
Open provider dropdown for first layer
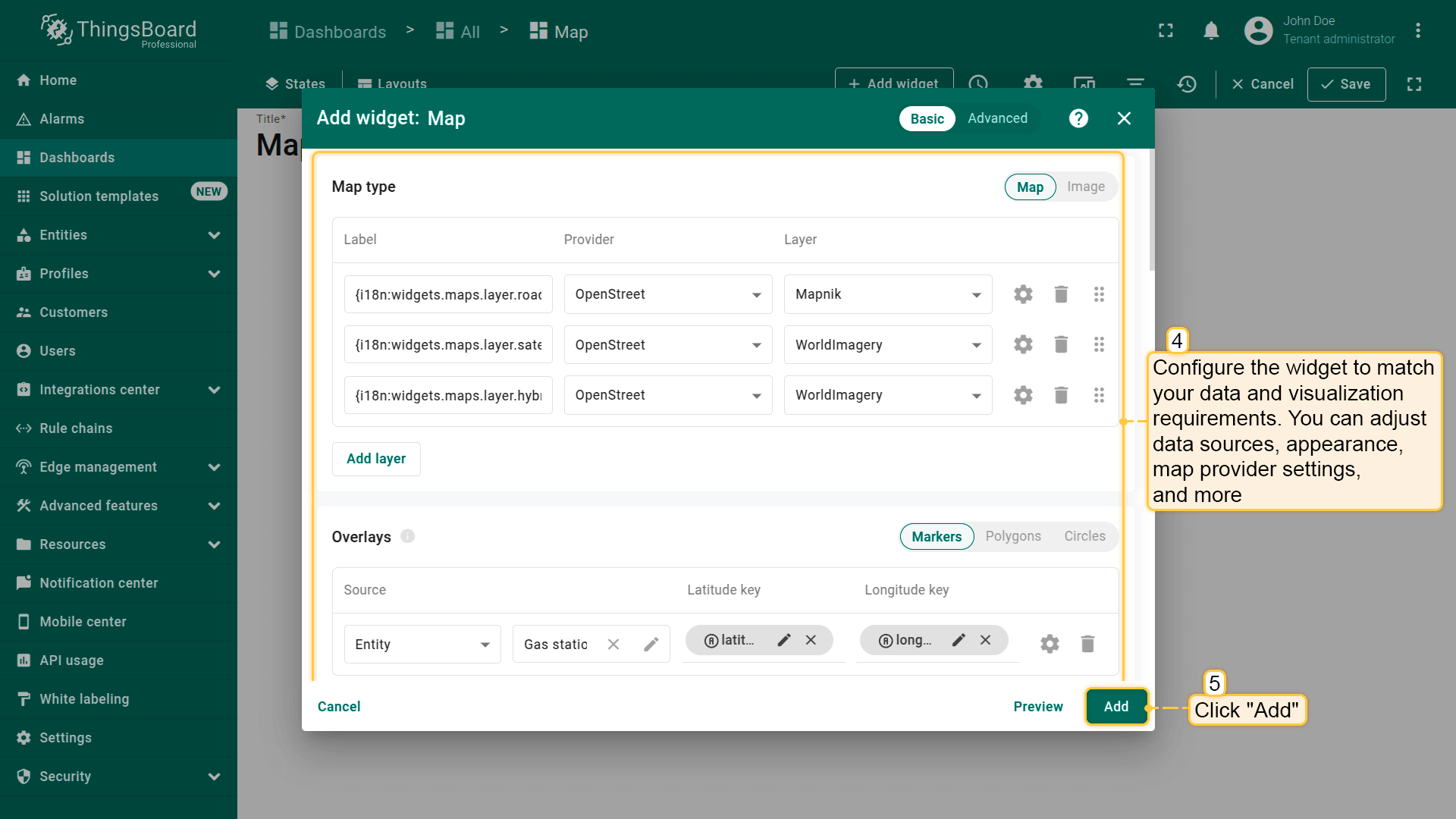(667, 294)
